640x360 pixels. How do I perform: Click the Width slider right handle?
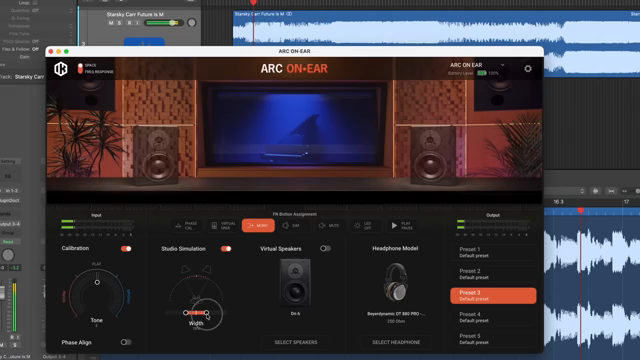click(207, 313)
